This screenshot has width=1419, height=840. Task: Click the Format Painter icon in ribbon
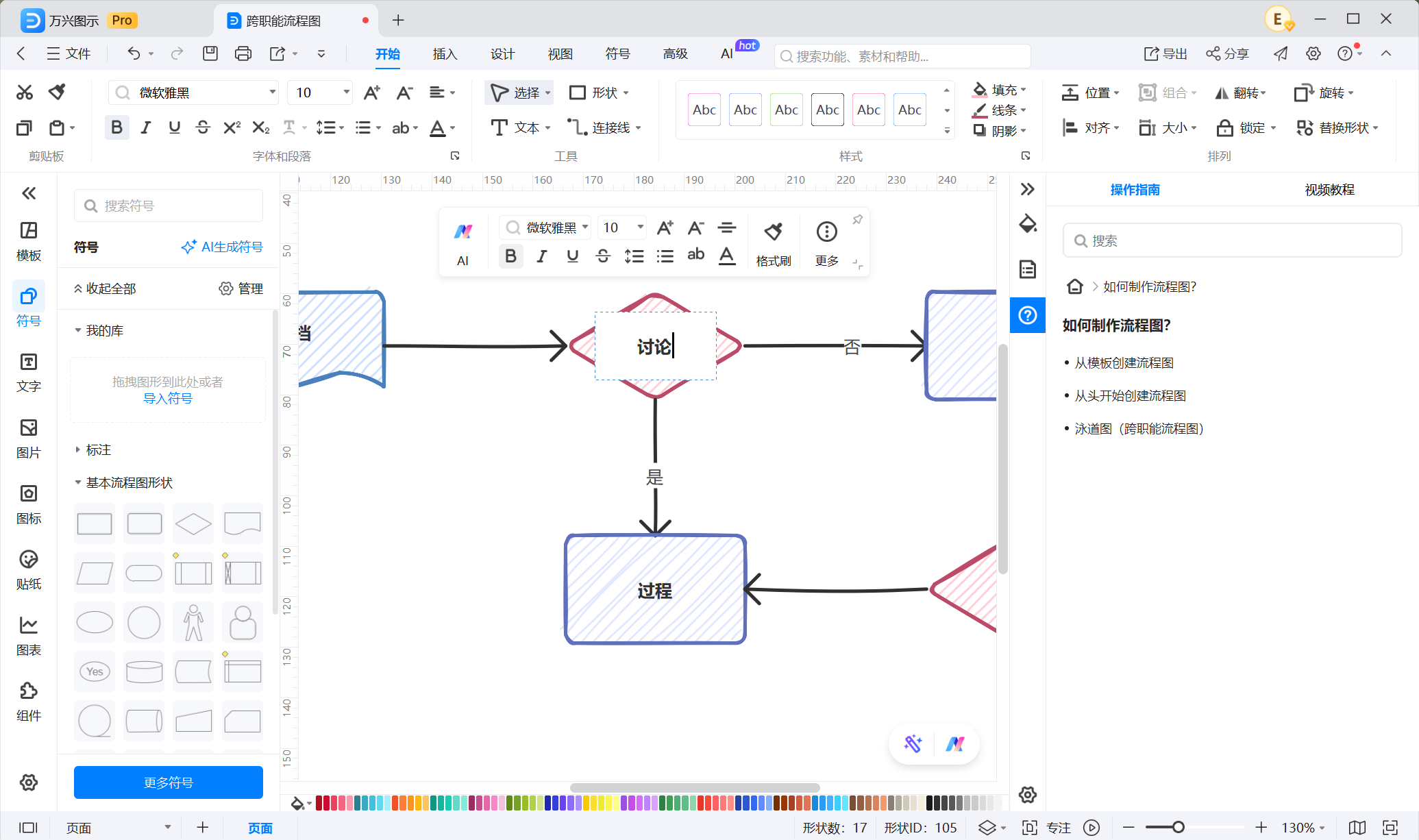(x=58, y=92)
